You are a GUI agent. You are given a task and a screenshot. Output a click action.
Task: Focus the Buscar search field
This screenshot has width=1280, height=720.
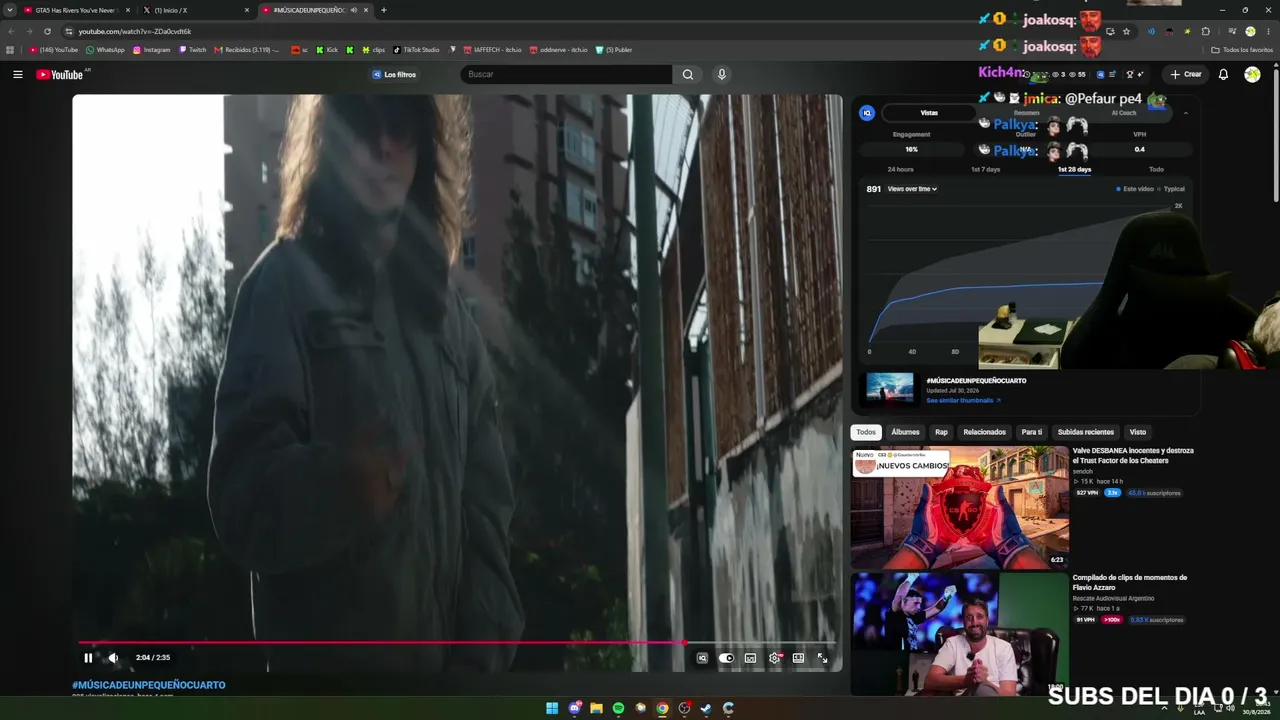tap(566, 74)
